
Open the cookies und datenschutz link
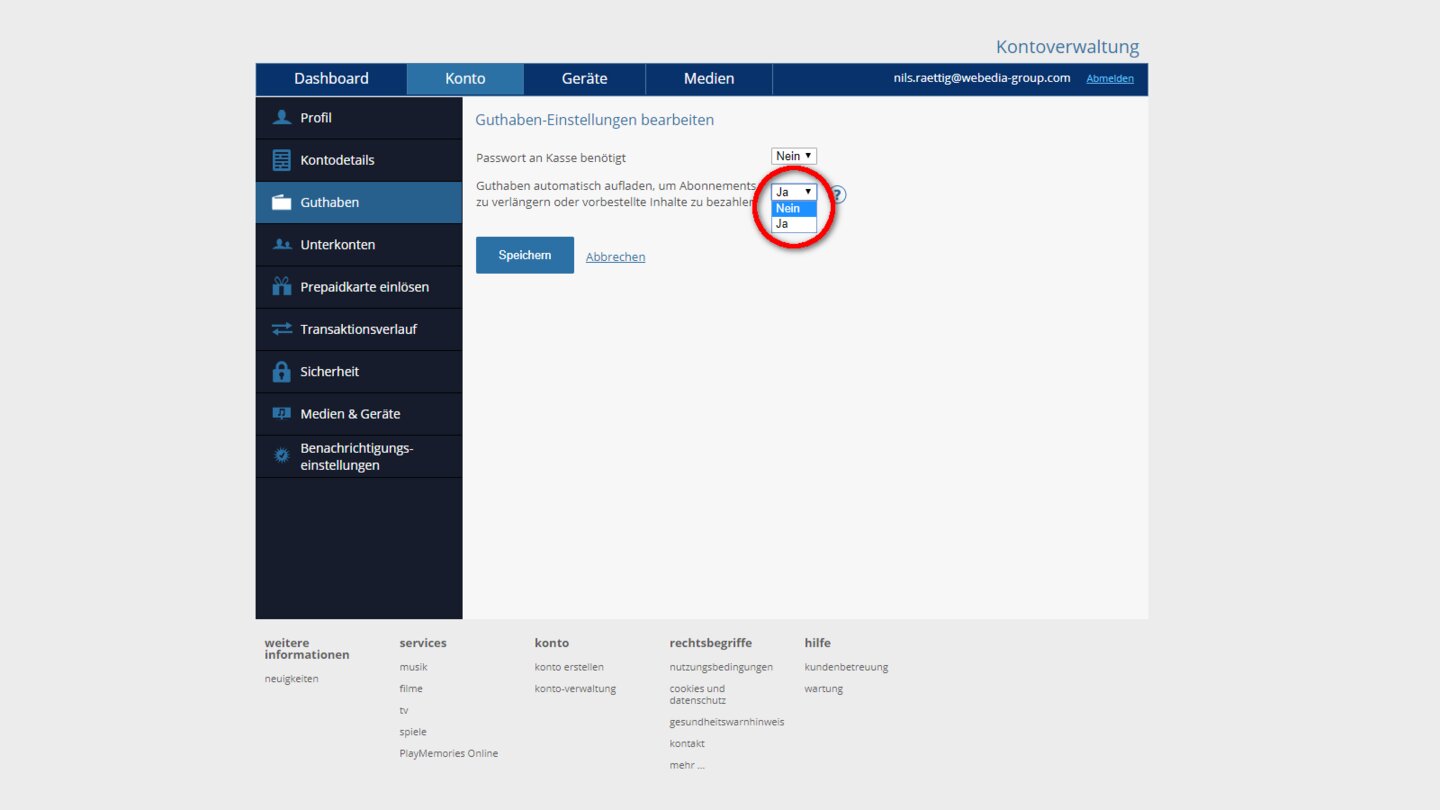698,694
